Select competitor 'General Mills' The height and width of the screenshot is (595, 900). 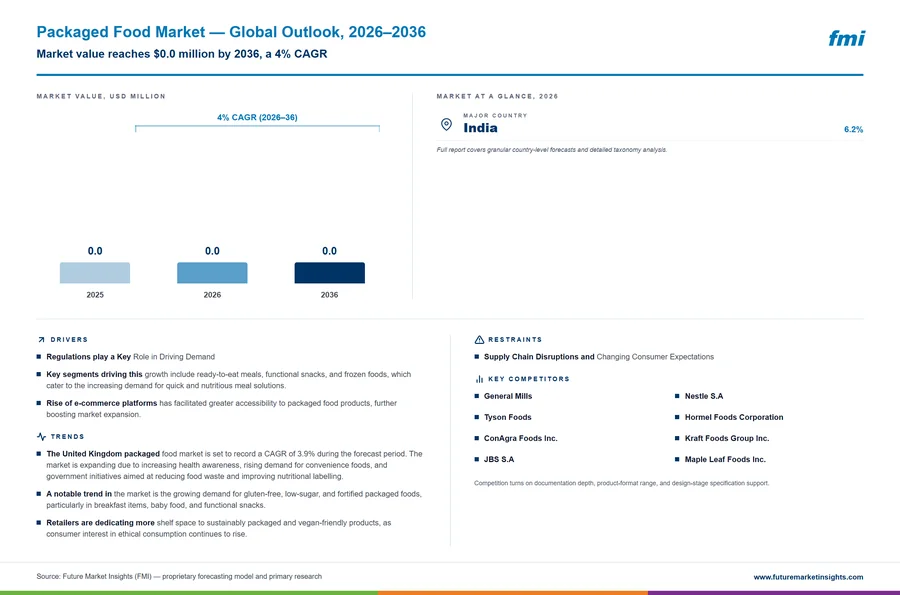[x=508, y=396]
